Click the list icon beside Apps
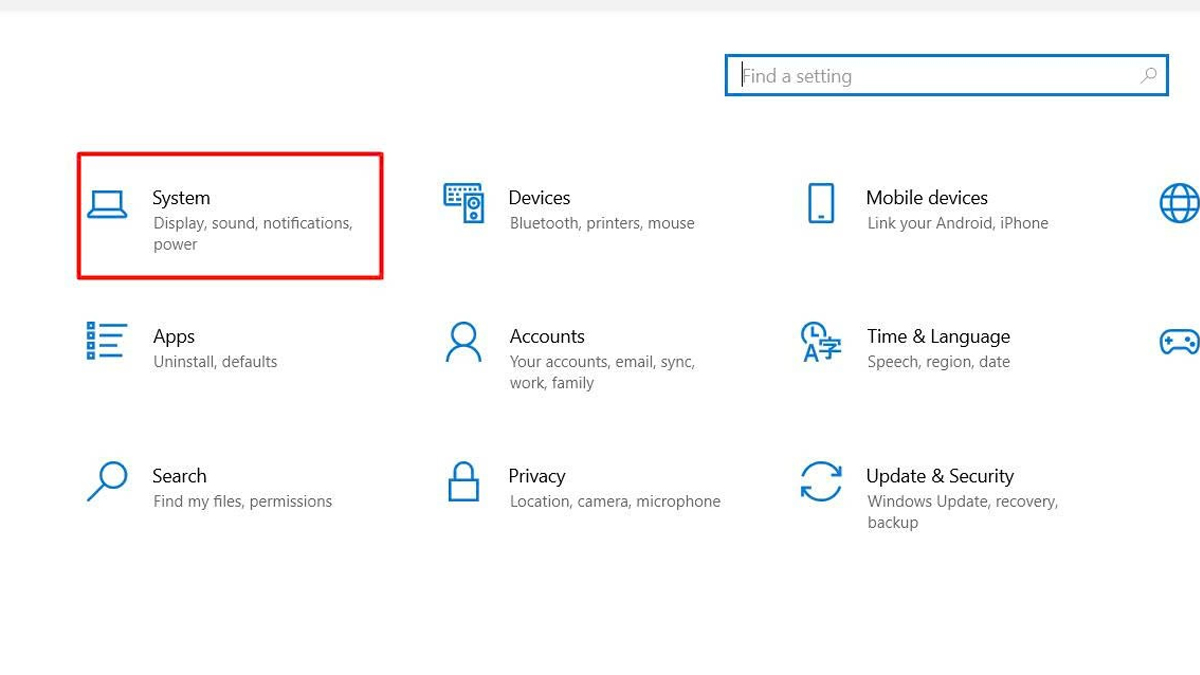 [107, 341]
